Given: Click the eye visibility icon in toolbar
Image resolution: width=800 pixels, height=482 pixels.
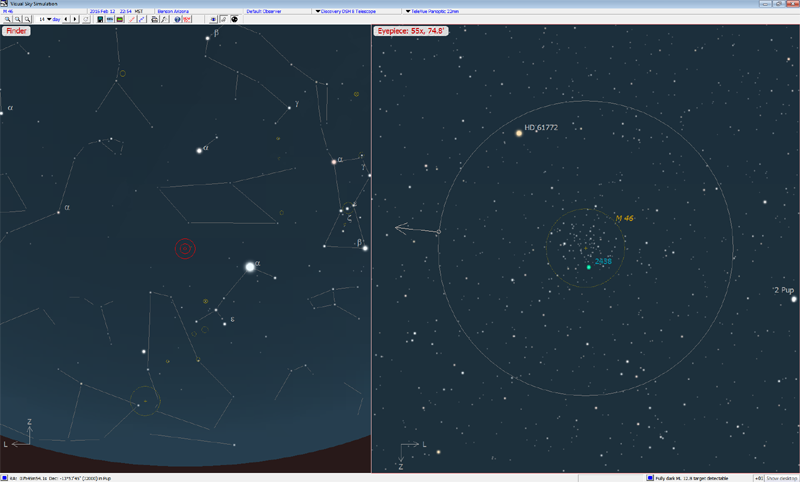Looking at the screenshot, I should [213, 19].
